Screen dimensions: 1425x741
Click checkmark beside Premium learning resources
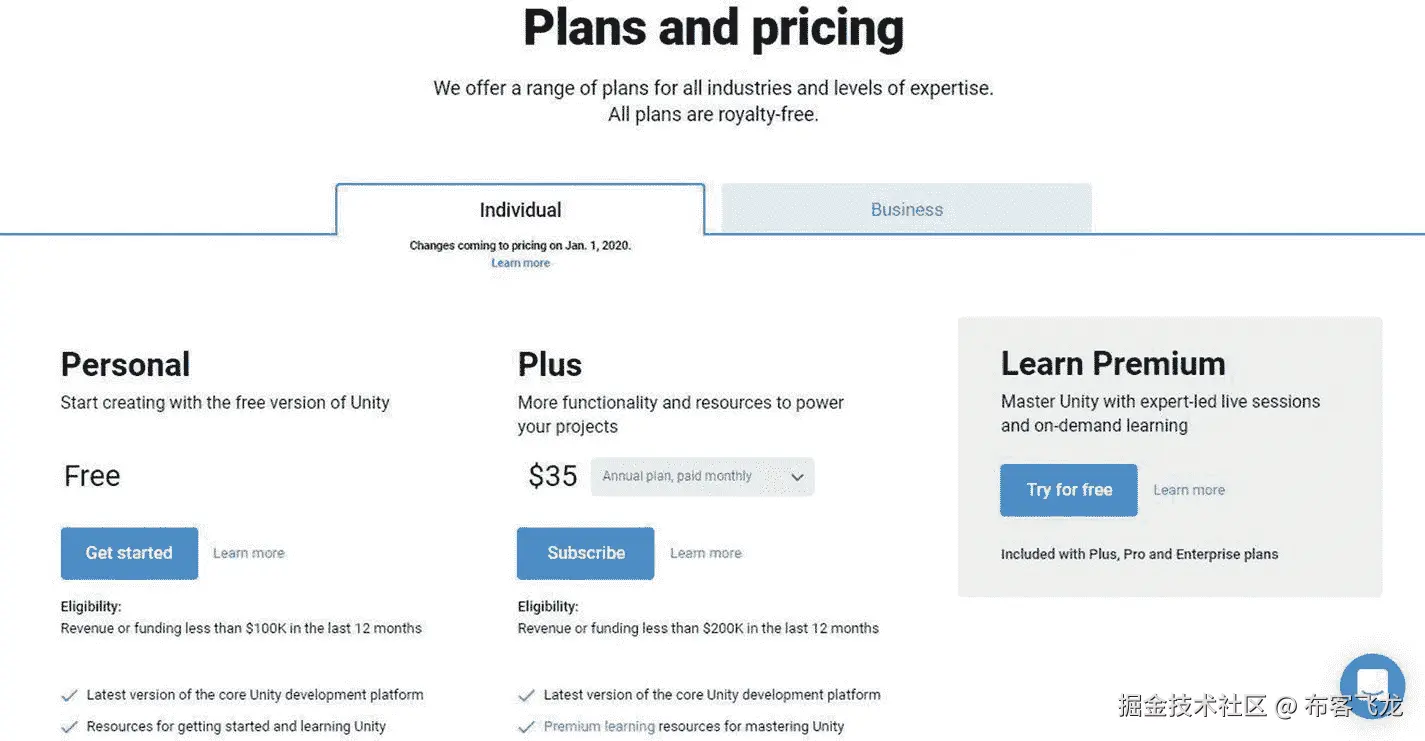[x=526, y=727]
